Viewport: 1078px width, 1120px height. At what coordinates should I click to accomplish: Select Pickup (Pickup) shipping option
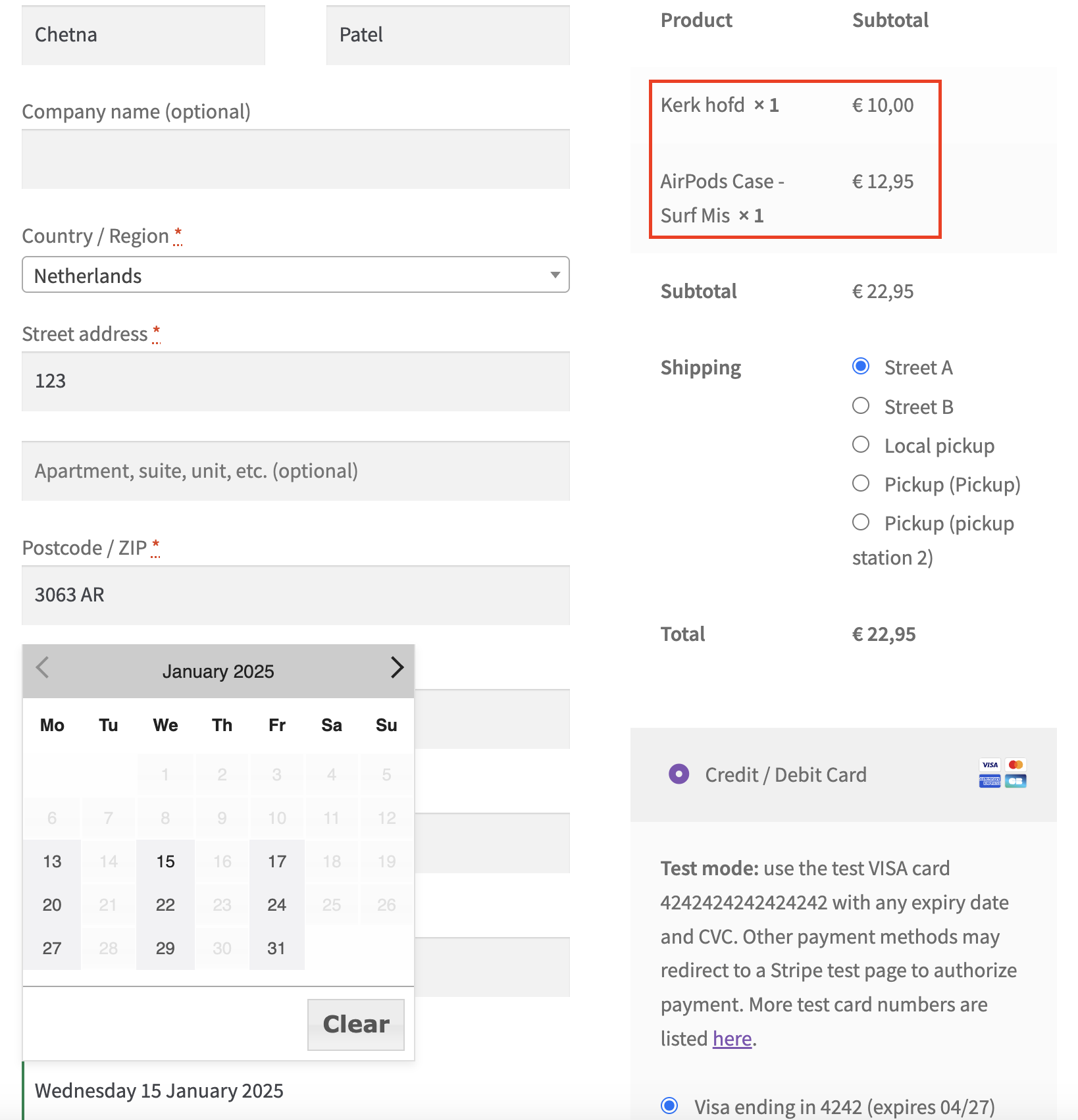pyautogui.click(x=861, y=484)
